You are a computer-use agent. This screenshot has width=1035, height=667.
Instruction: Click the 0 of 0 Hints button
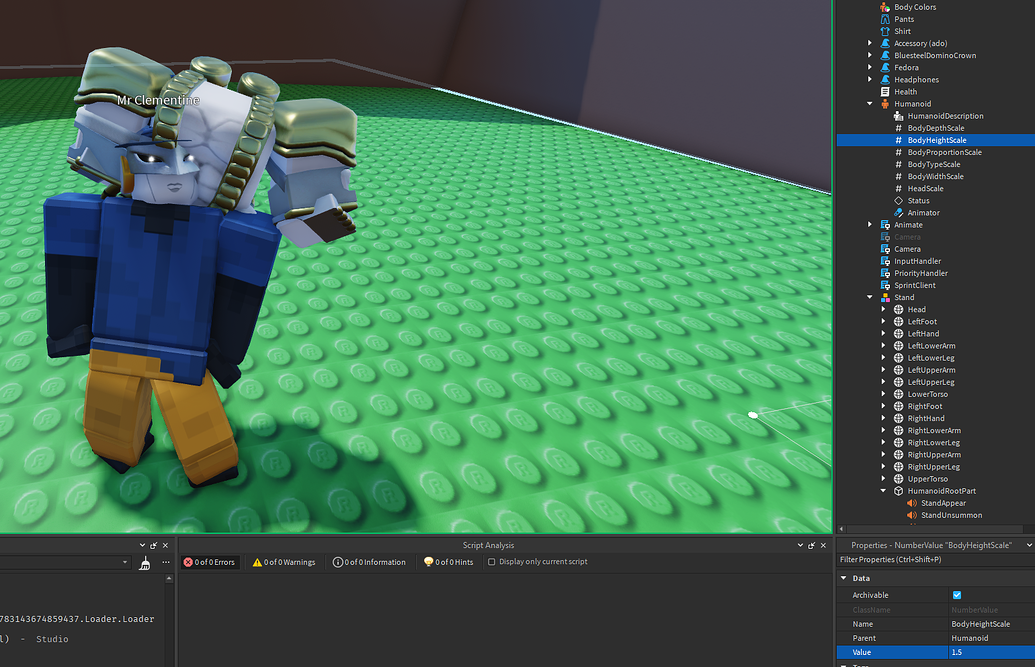[x=448, y=562]
